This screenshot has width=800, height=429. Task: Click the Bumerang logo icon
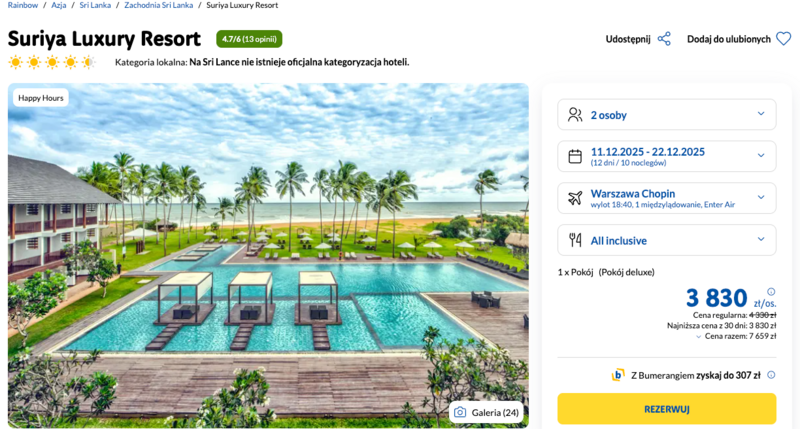[618, 375]
